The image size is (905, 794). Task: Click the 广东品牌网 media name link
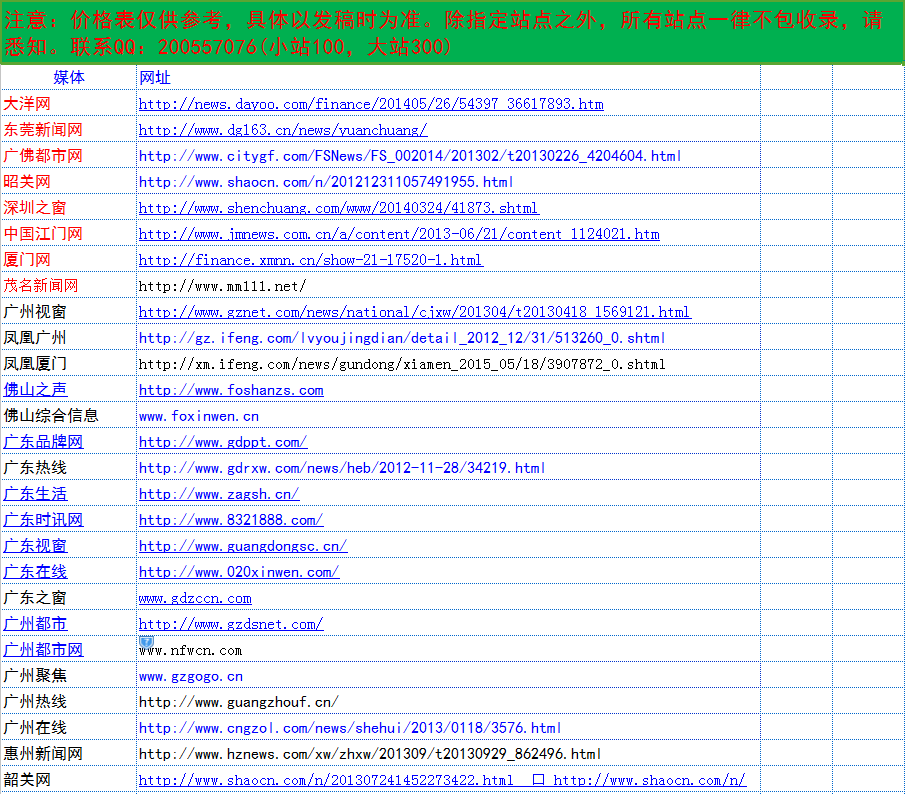43,441
